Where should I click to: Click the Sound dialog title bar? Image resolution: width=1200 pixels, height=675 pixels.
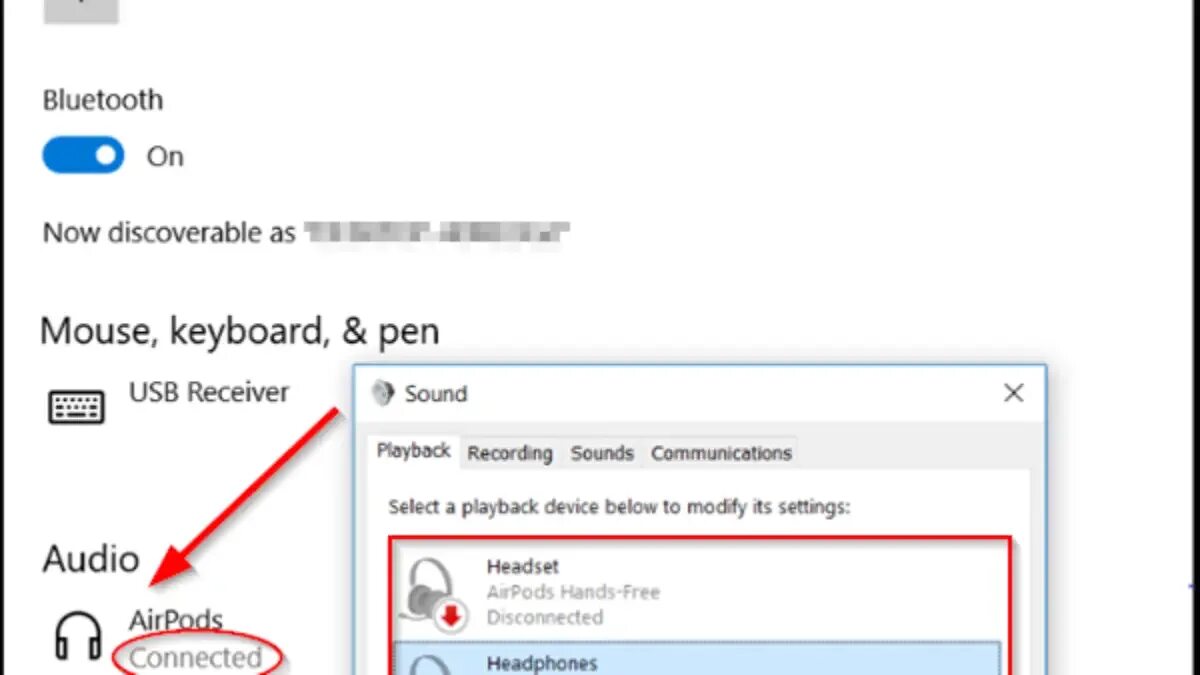pyautogui.click(x=680, y=393)
